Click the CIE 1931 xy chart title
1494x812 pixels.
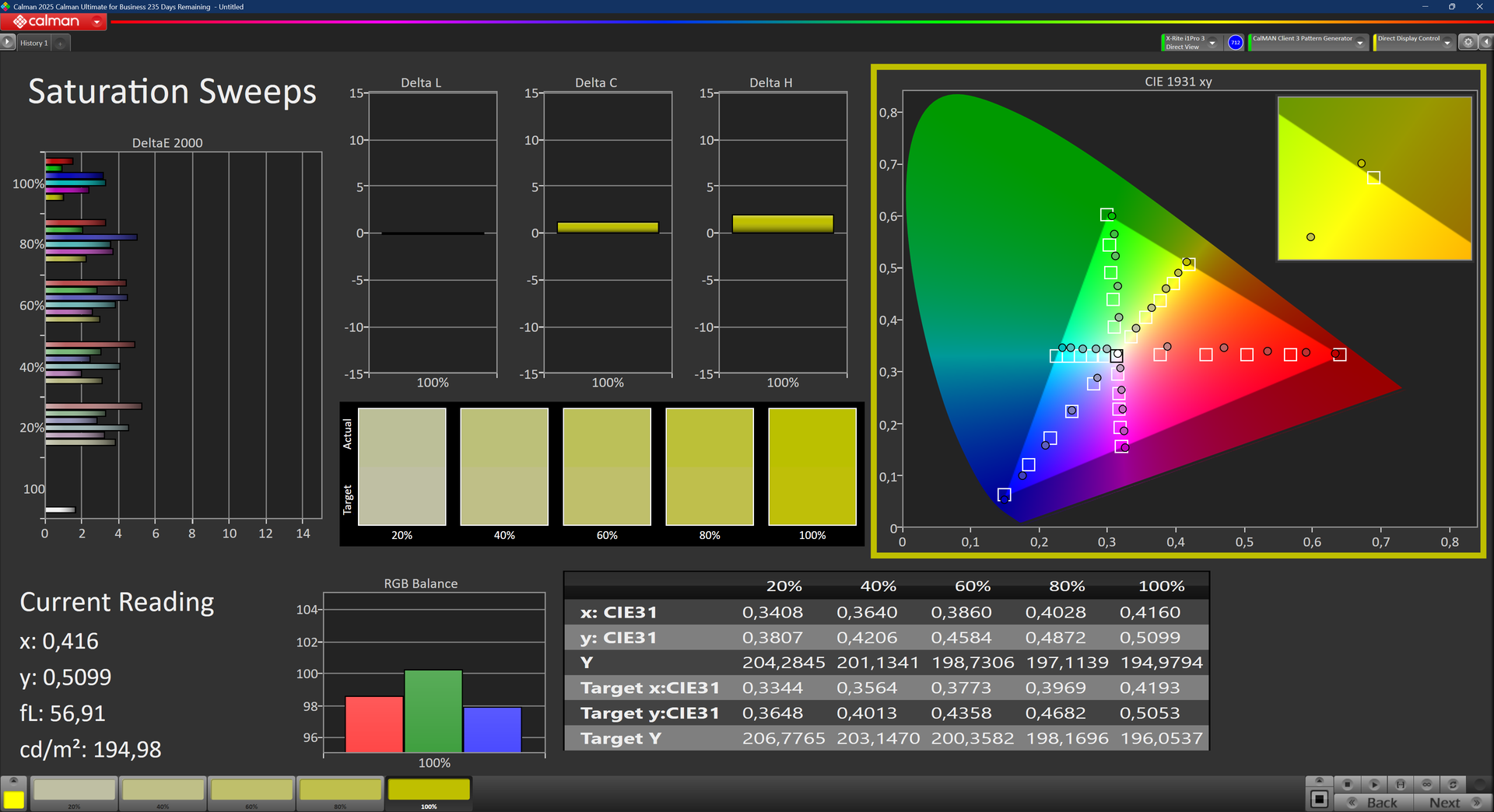1178,82
